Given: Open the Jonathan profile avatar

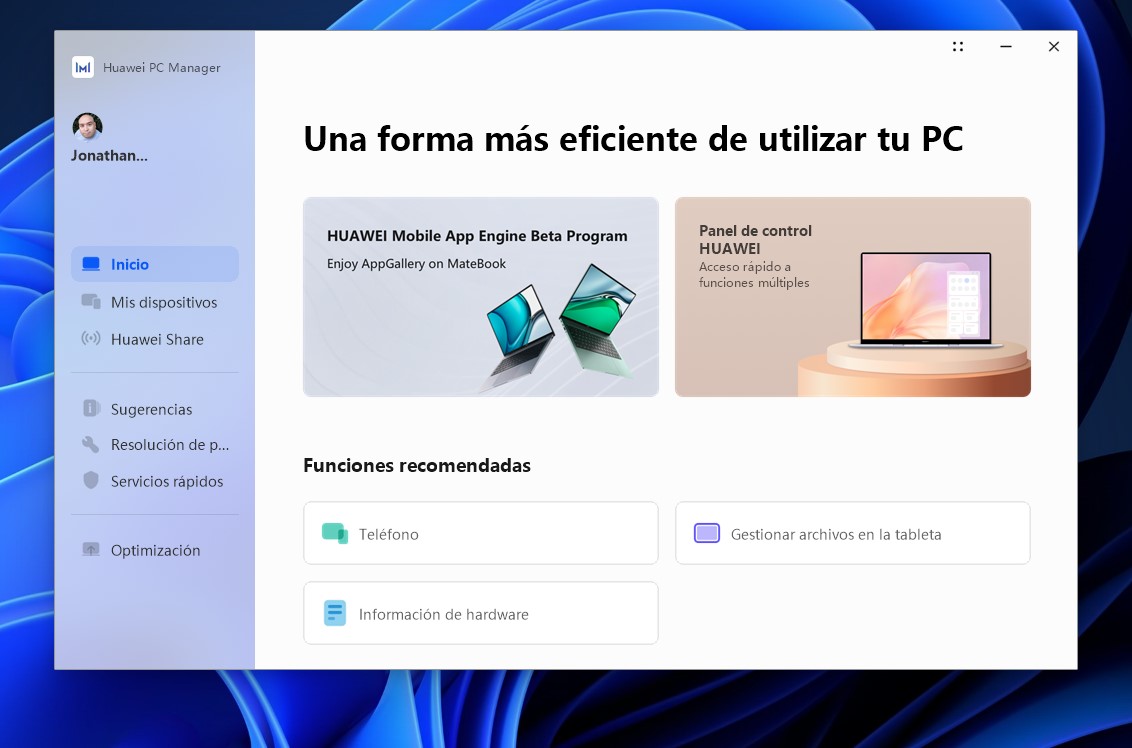Looking at the screenshot, I should 87,127.
